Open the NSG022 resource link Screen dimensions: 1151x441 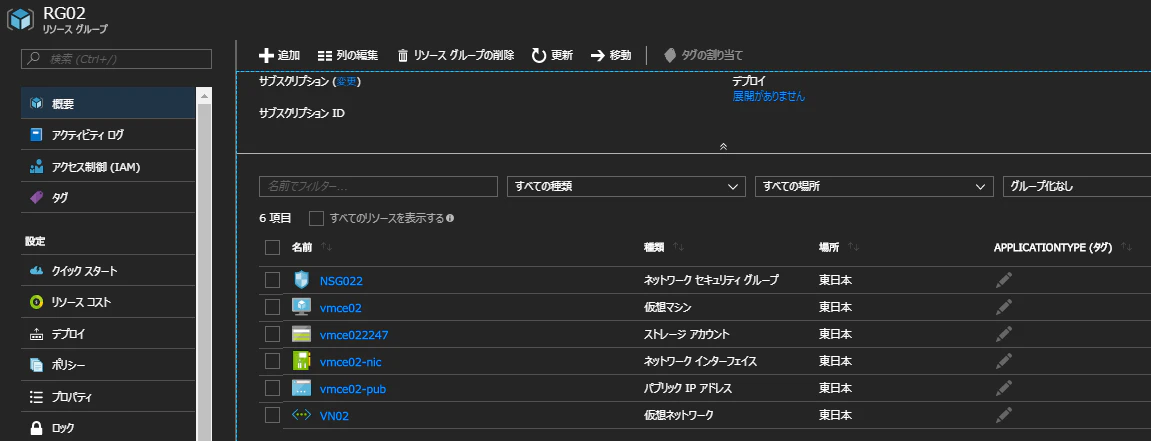[x=341, y=280]
